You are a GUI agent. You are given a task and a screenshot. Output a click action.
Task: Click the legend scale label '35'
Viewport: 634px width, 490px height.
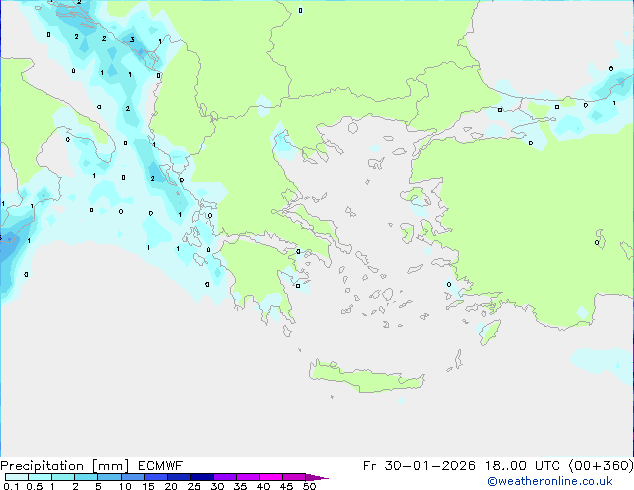click(x=240, y=486)
